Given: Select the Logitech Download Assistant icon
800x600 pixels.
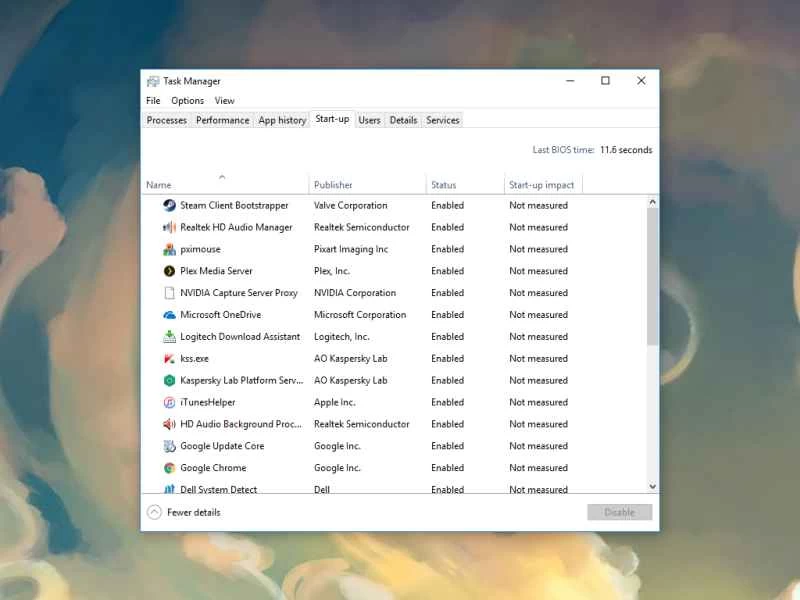Looking at the screenshot, I should 168,337.
